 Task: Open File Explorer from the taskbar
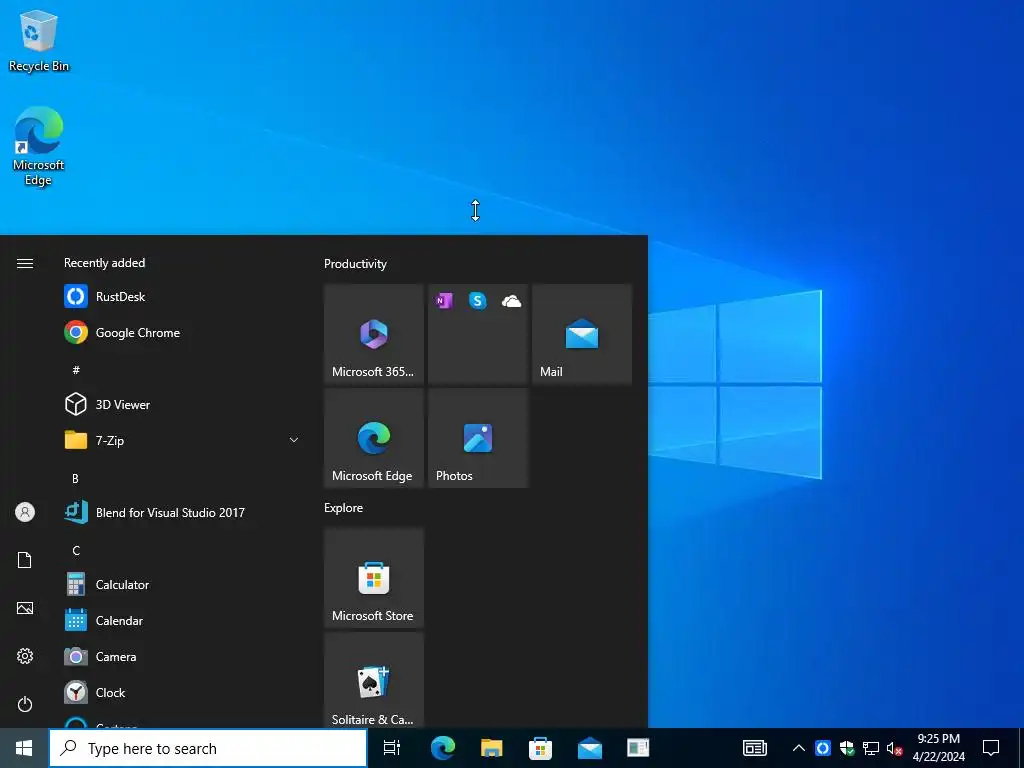pyautogui.click(x=491, y=748)
